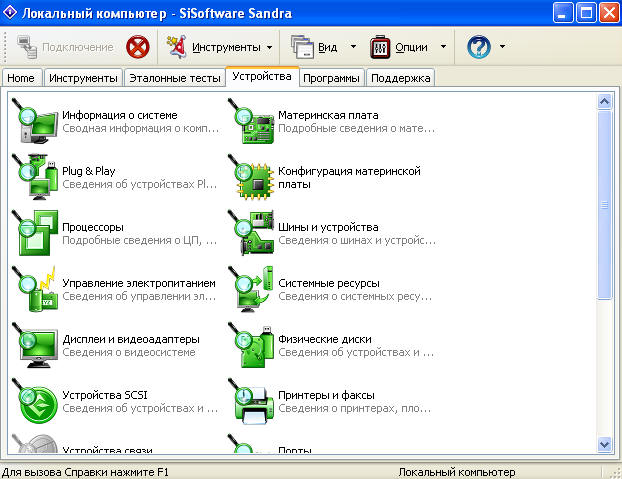Switch to the Программы tab
Image resolution: width=622 pixels, height=479 pixels.
[x=331, y=78]
